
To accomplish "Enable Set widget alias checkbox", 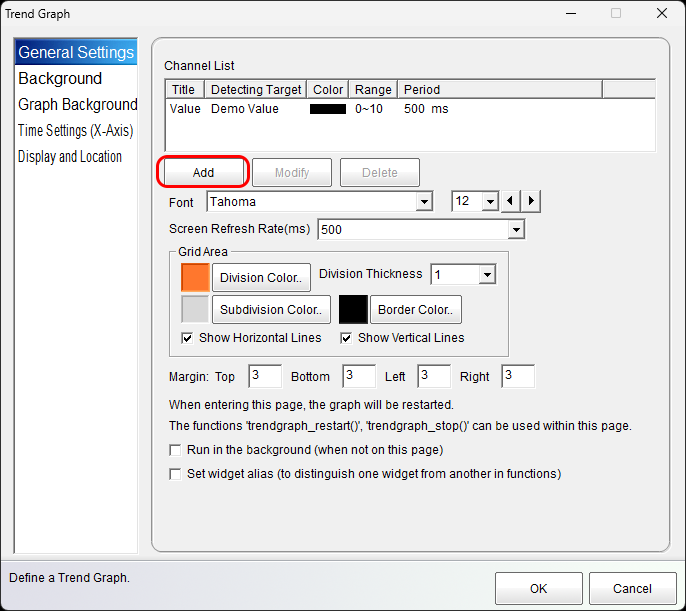I will (x=176, y=474).
